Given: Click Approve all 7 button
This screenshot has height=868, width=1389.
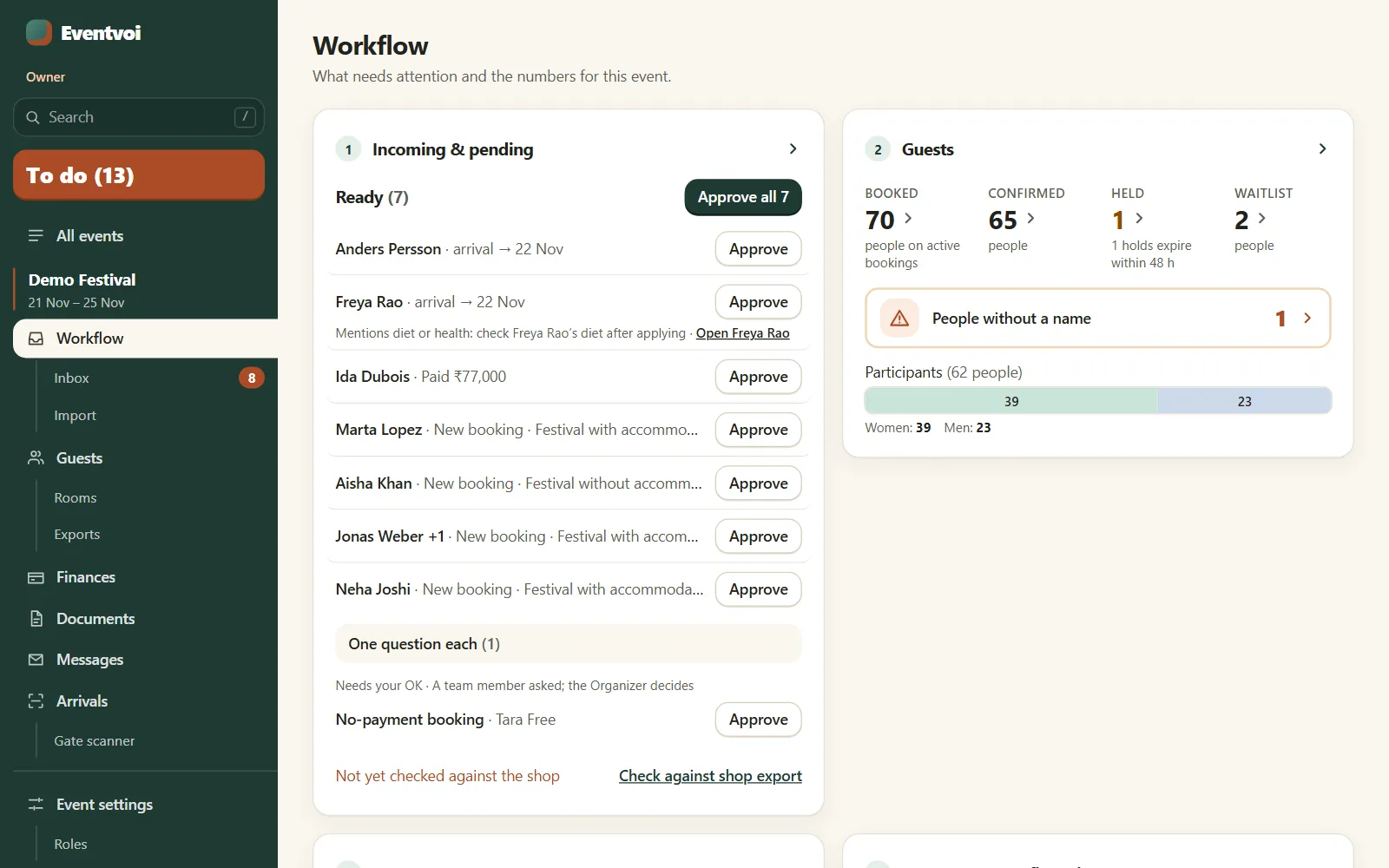Looking at the screenshot, I should pyautogui.click(x=743, y=197).
